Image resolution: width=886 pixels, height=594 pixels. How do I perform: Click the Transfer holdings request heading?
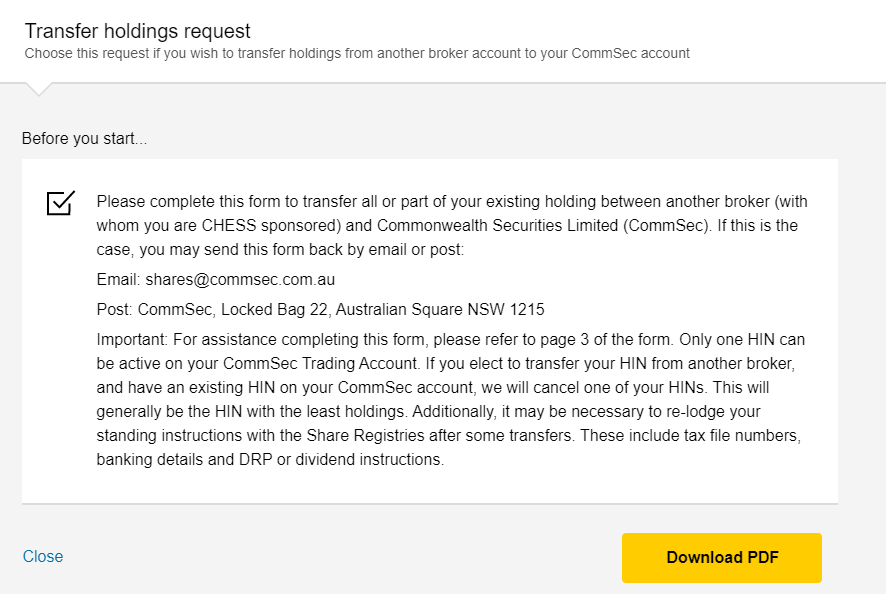[x=137, y=32]
